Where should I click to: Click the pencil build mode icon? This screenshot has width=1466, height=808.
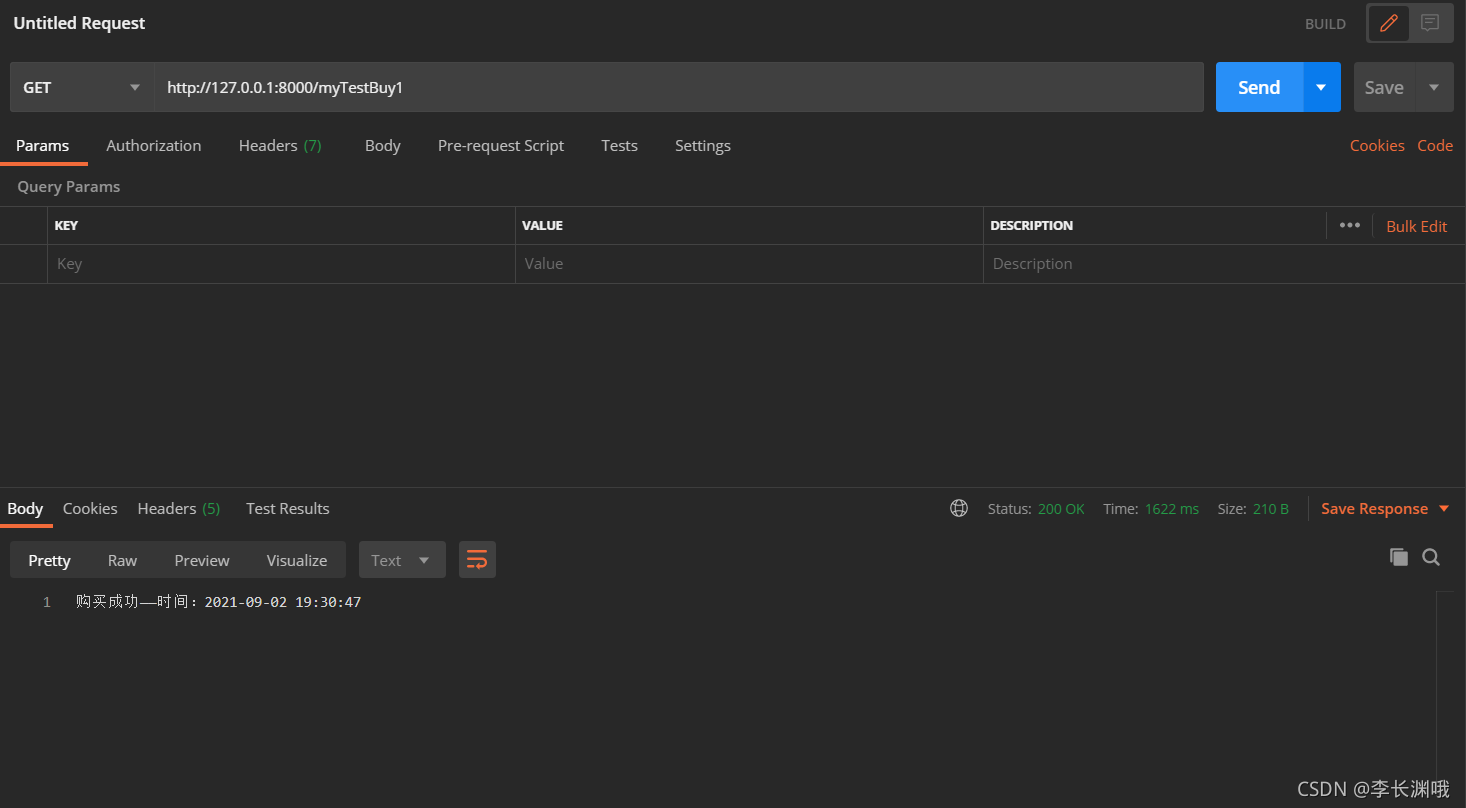[x=1388, y=23]
